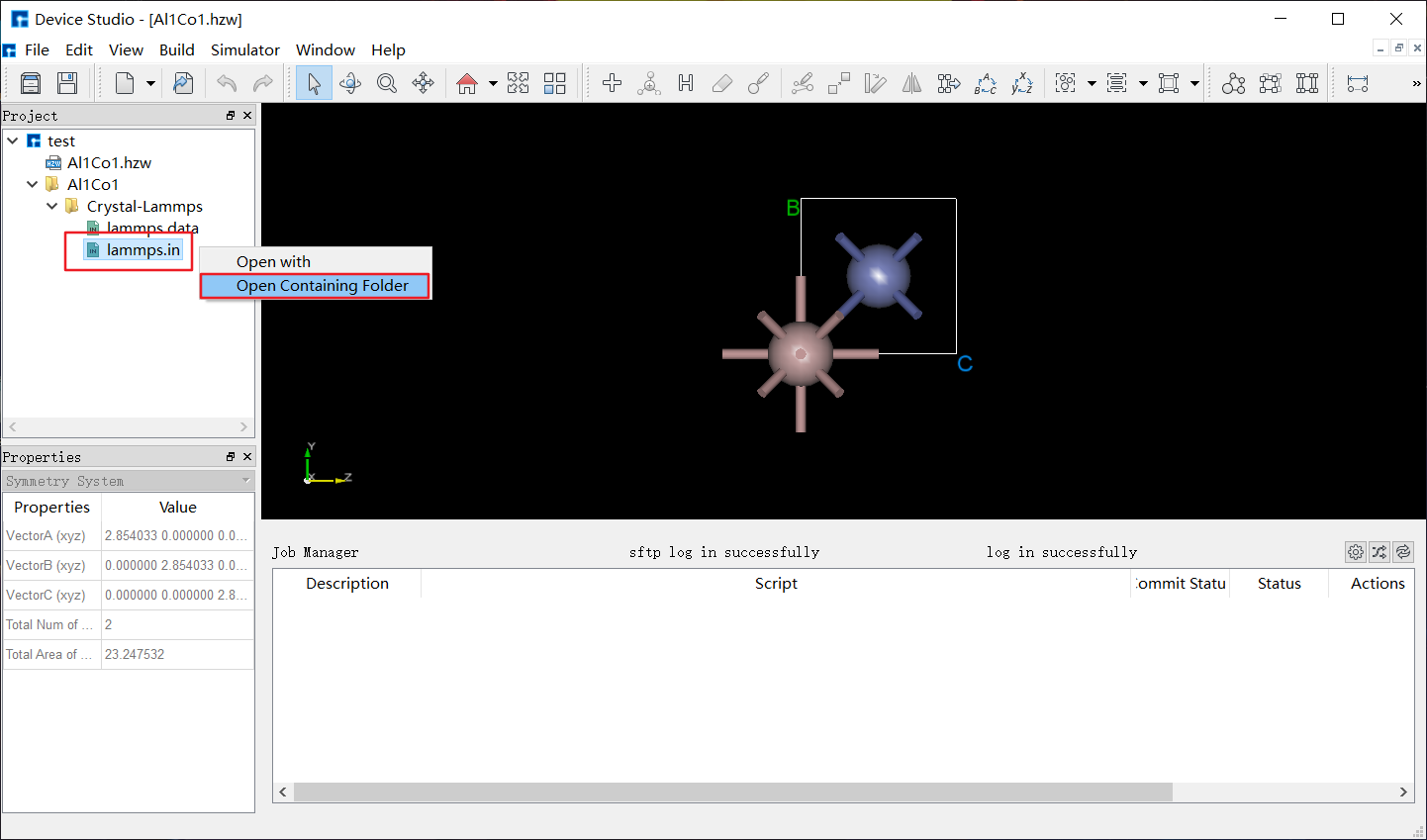Screen dimensions: 1427x840
Task: Collapse the test project tree node
Action: 13,141
